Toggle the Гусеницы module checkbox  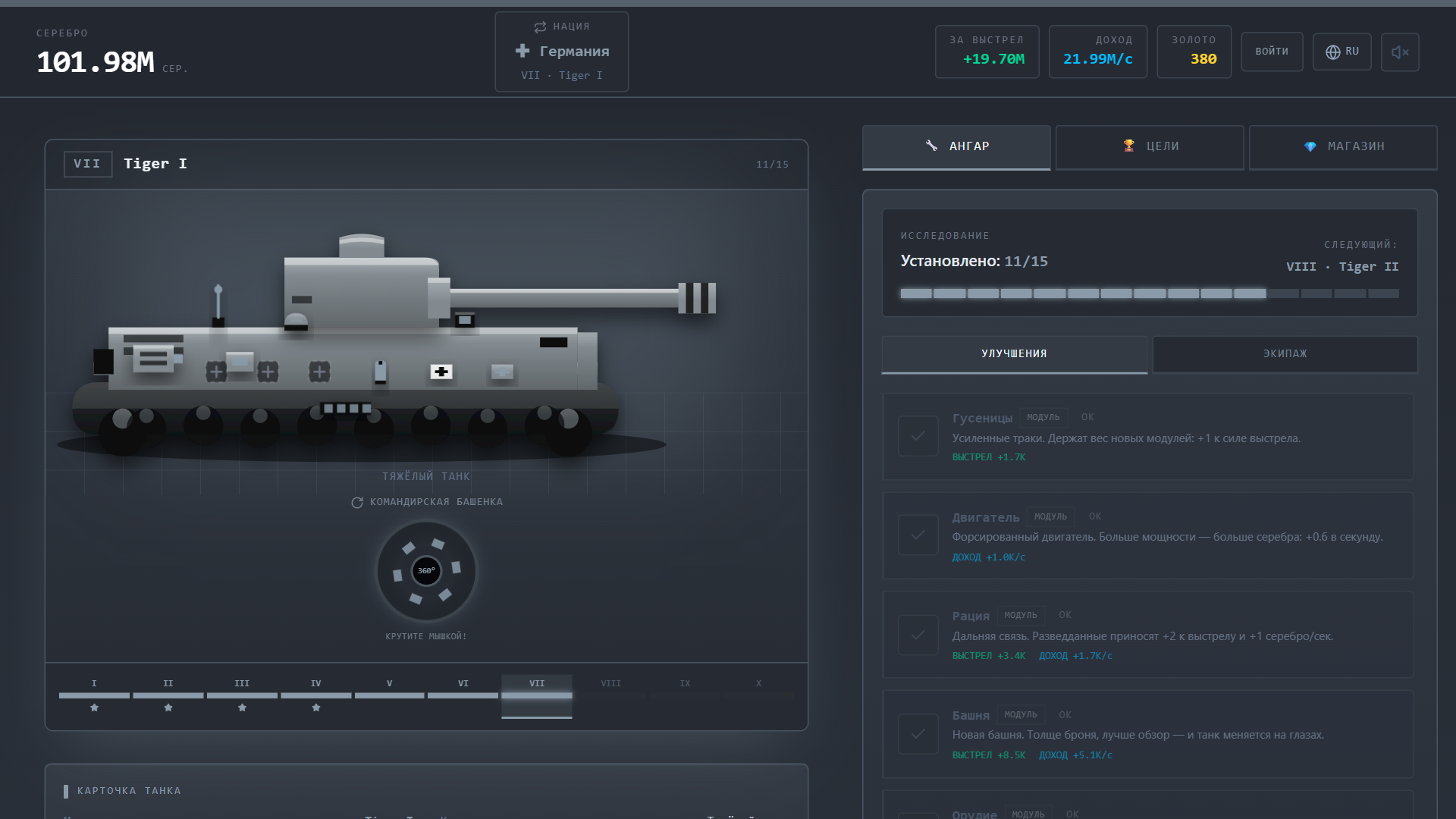click(918, 436)
